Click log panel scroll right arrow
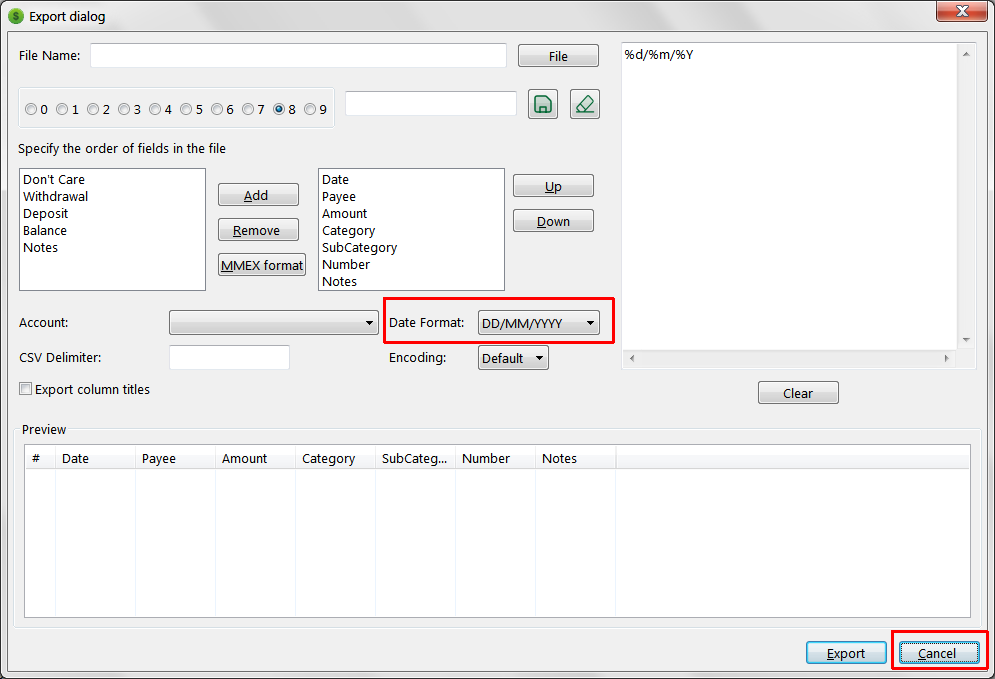 947,359
